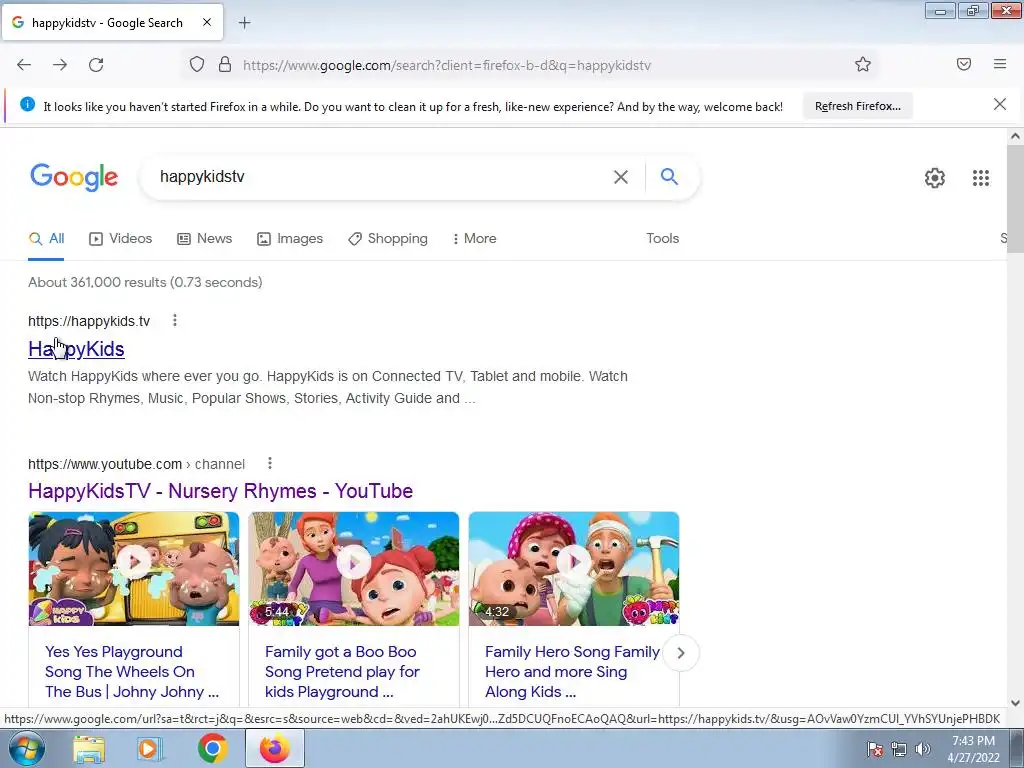
Task: Play the Family Hero Song video thumbnail
Action: (x=573, y=568)
